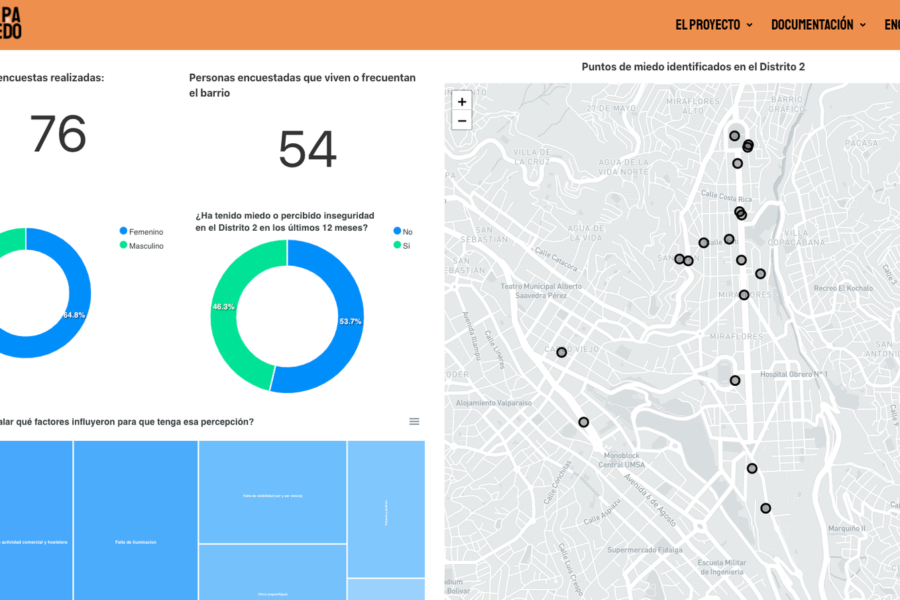Viewport: 900px width, 600px height.
Task: Zoom in the map with plus button
Action: coord(461,102)
